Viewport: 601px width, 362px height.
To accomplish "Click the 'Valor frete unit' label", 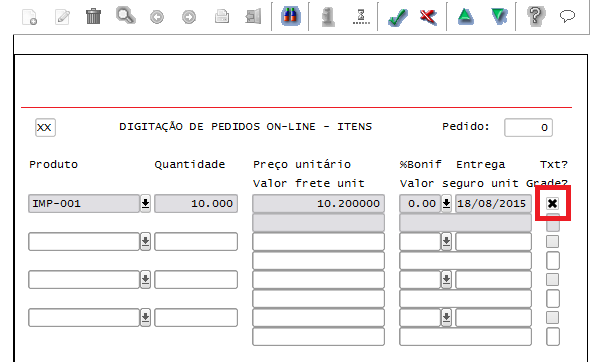I will click(x=309, y=183).
